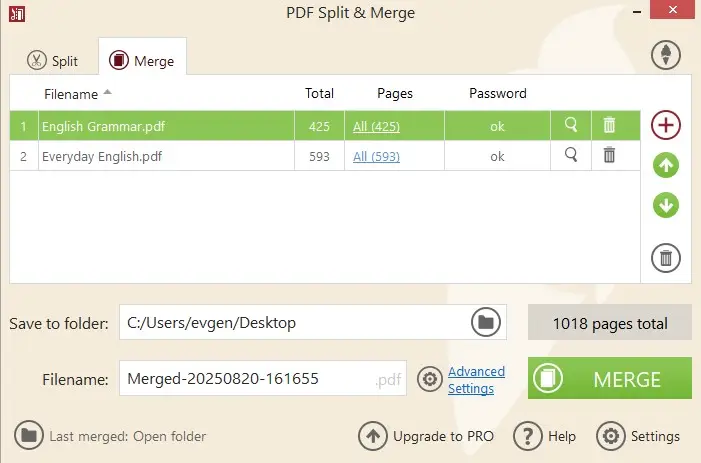
Task: Sort the list by Filename column header
Action: click(71, 94)
